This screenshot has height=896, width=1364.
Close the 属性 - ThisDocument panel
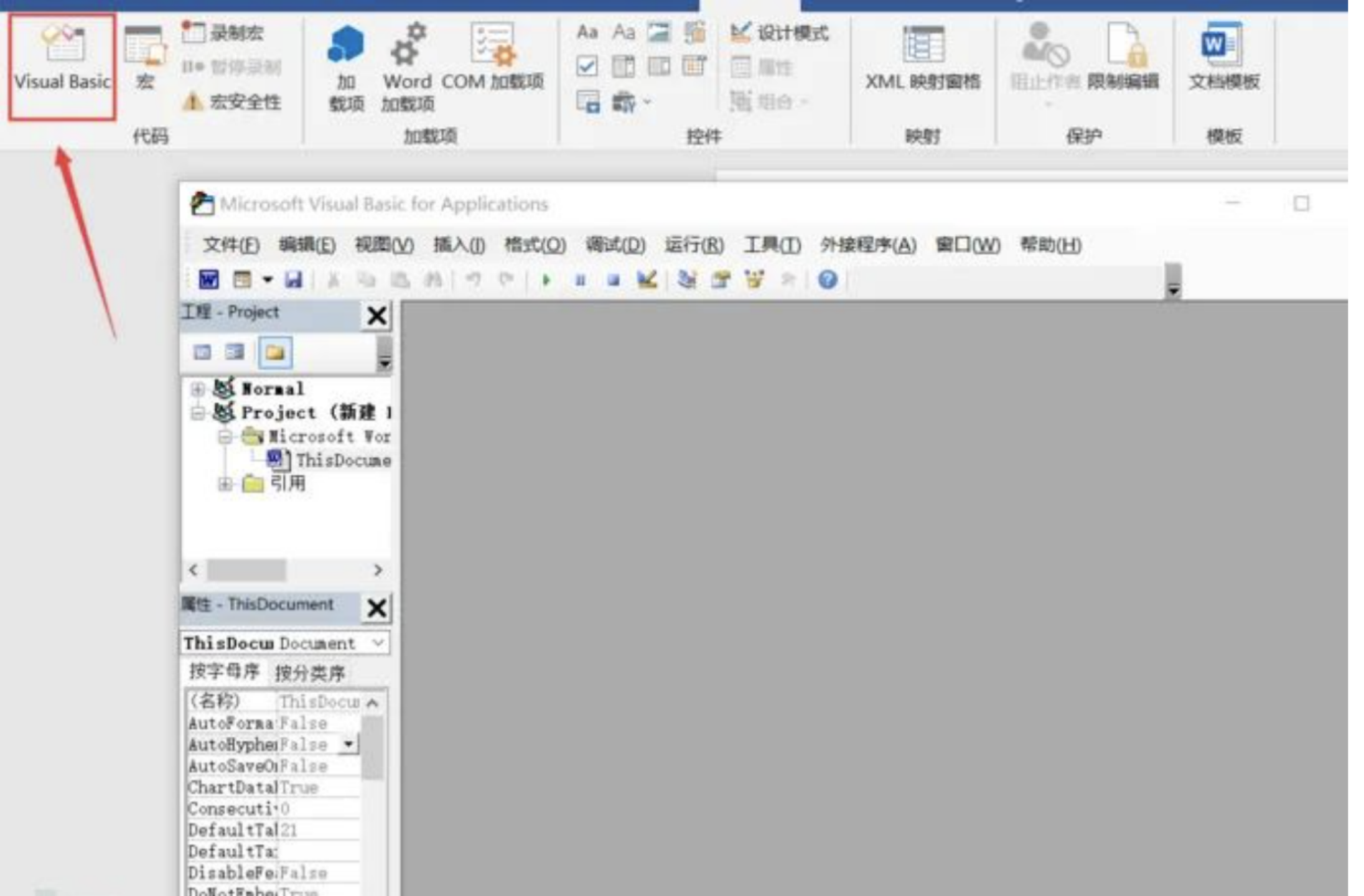pos(376,608)
